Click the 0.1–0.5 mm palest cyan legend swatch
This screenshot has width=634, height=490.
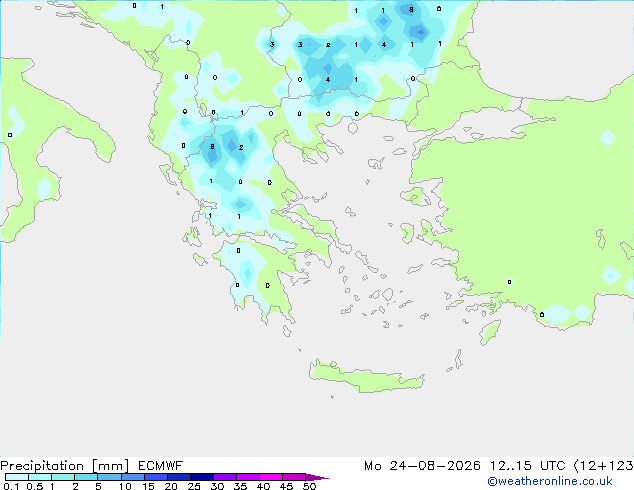point(17,477)
